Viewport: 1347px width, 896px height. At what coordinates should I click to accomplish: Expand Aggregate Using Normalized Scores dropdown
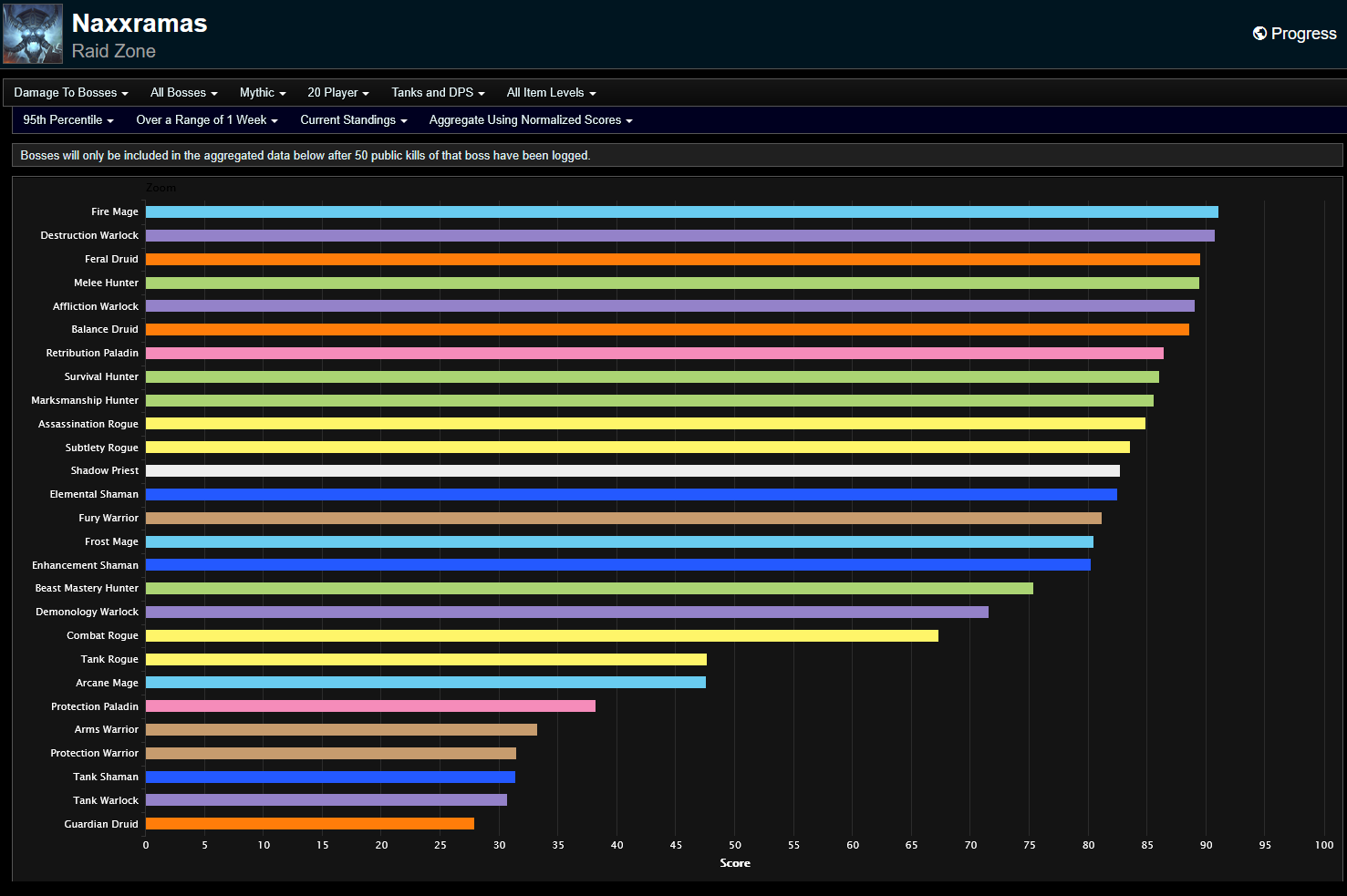click(x=530, y=120)
